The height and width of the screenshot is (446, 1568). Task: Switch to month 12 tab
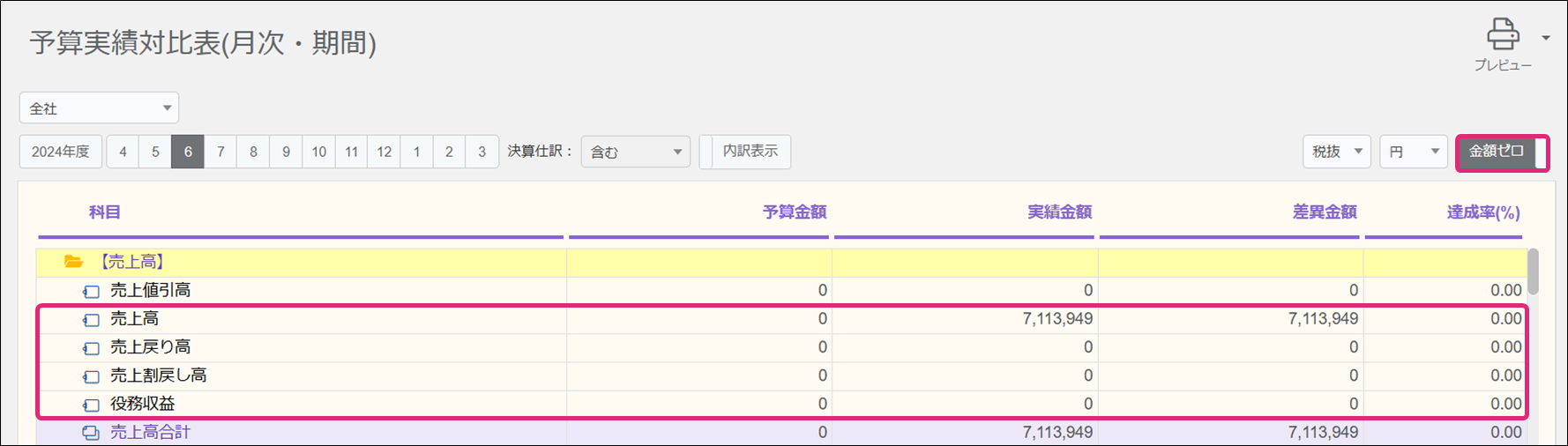click(x=384, y=152)
